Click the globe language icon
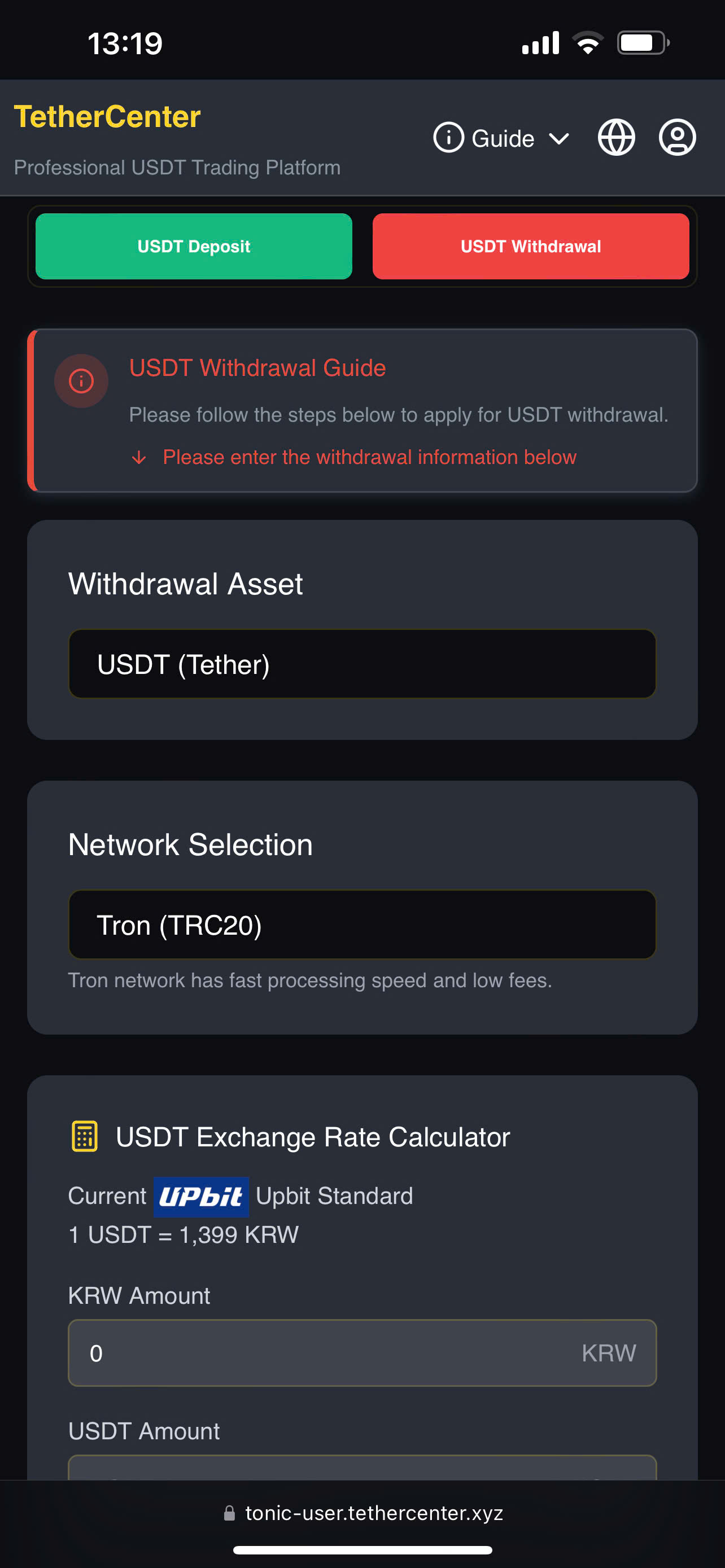The image size is (725, 1568). pos(616,138)
